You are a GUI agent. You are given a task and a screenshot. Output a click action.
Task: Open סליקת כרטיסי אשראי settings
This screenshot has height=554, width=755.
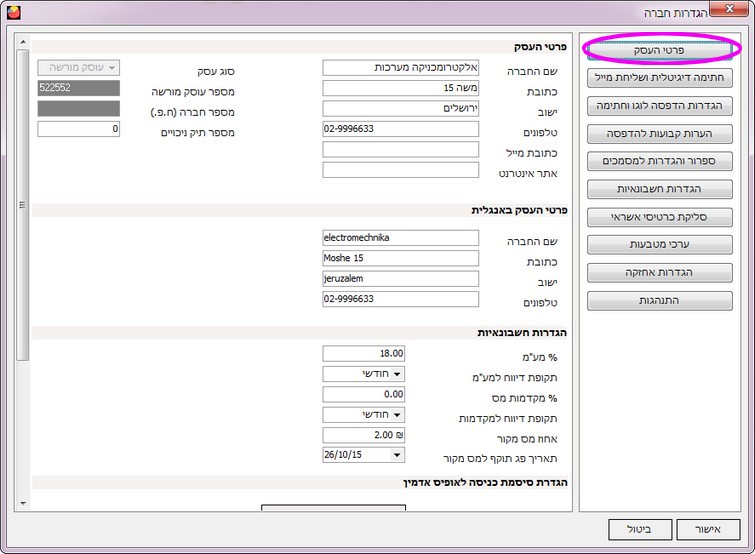(x=659, y=217)
